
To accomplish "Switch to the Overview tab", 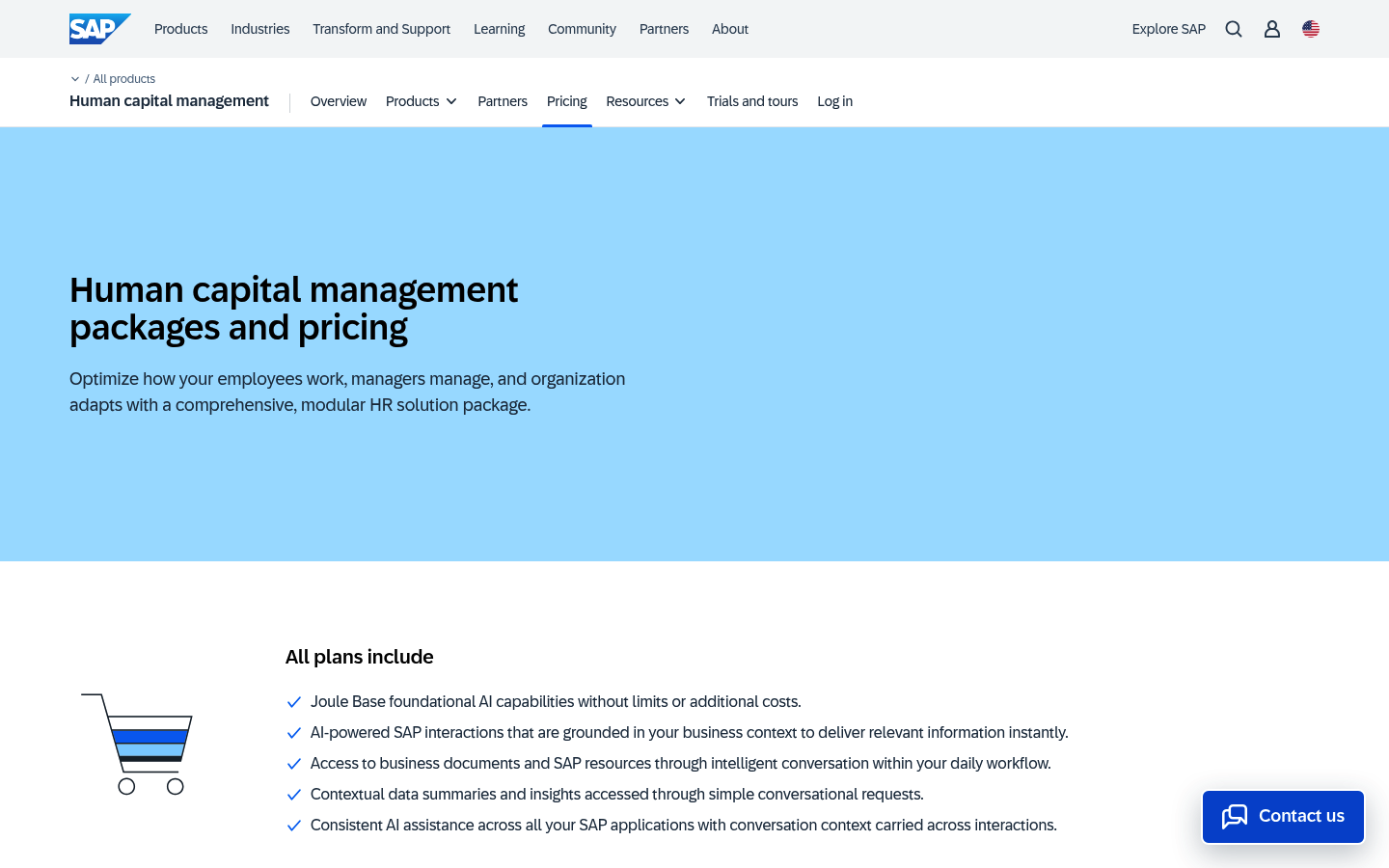I will tap(339, 101).
